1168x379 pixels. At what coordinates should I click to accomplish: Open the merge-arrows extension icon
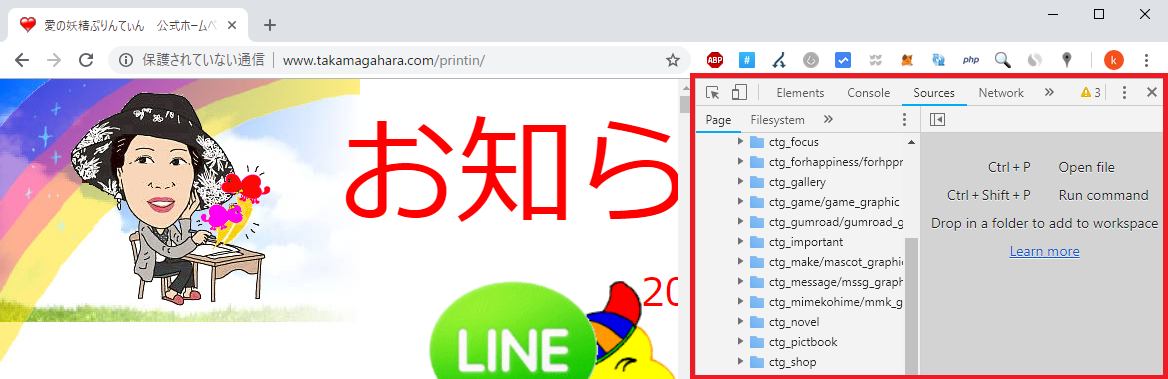(779, 60)
